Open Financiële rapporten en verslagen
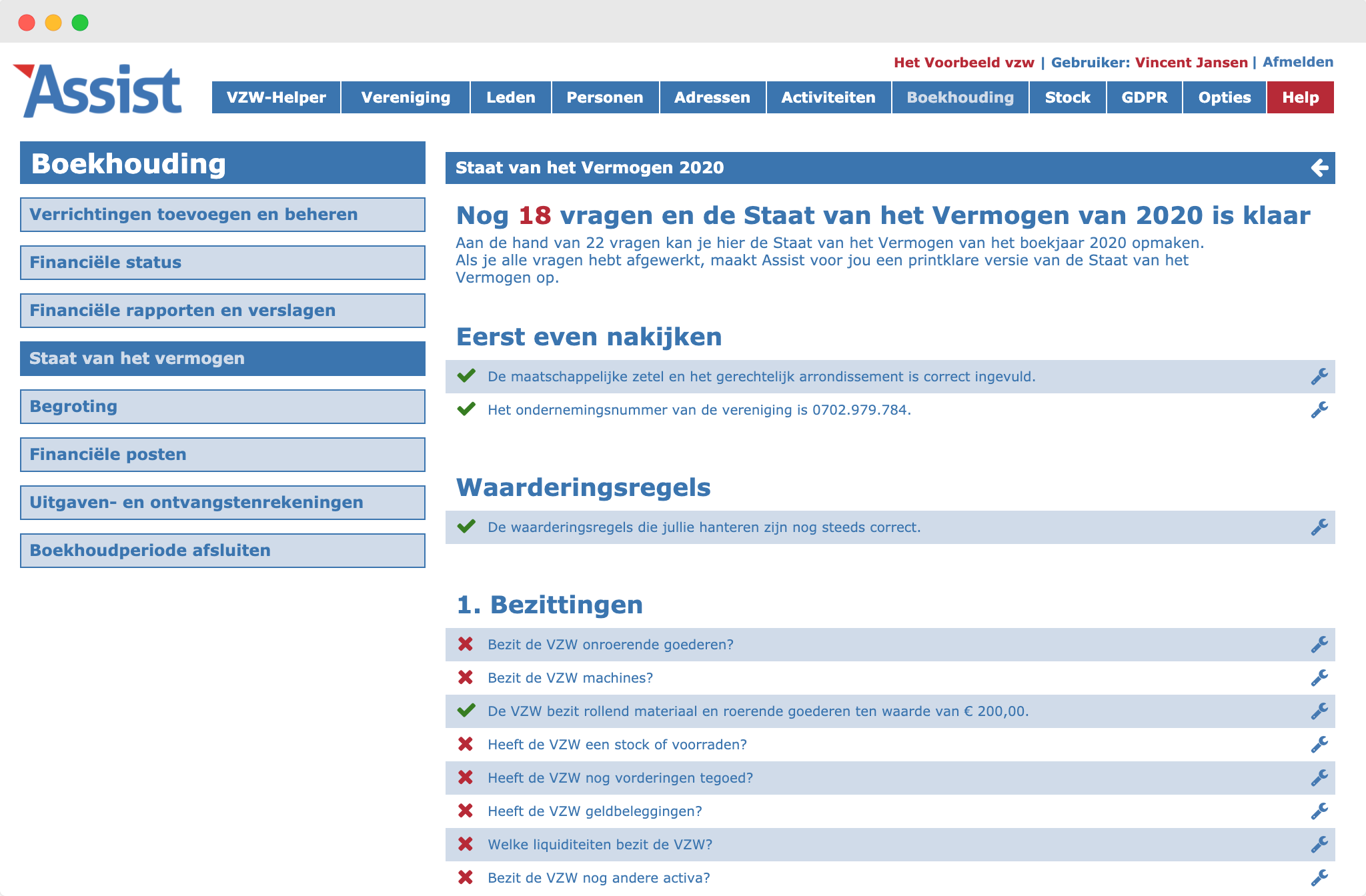The height and width of the screenshot is (896, 1366). coord(223,311)
